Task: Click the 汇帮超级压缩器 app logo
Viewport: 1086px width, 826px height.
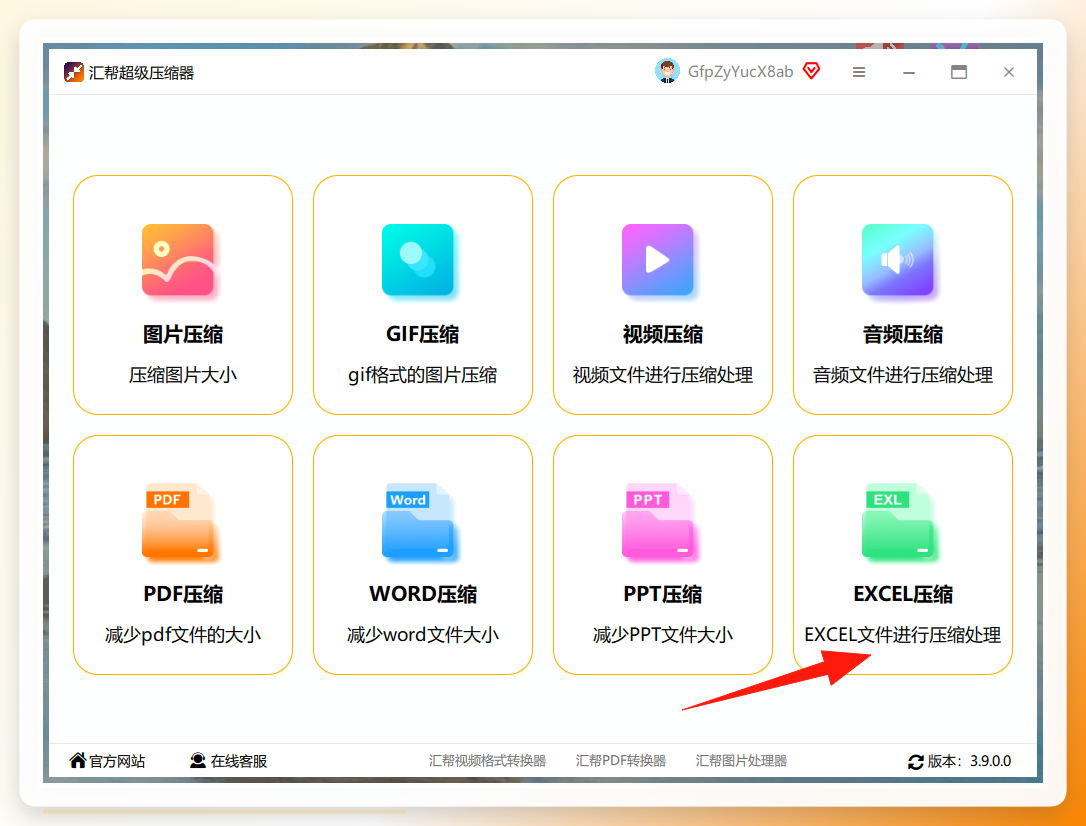Action: 73,72
